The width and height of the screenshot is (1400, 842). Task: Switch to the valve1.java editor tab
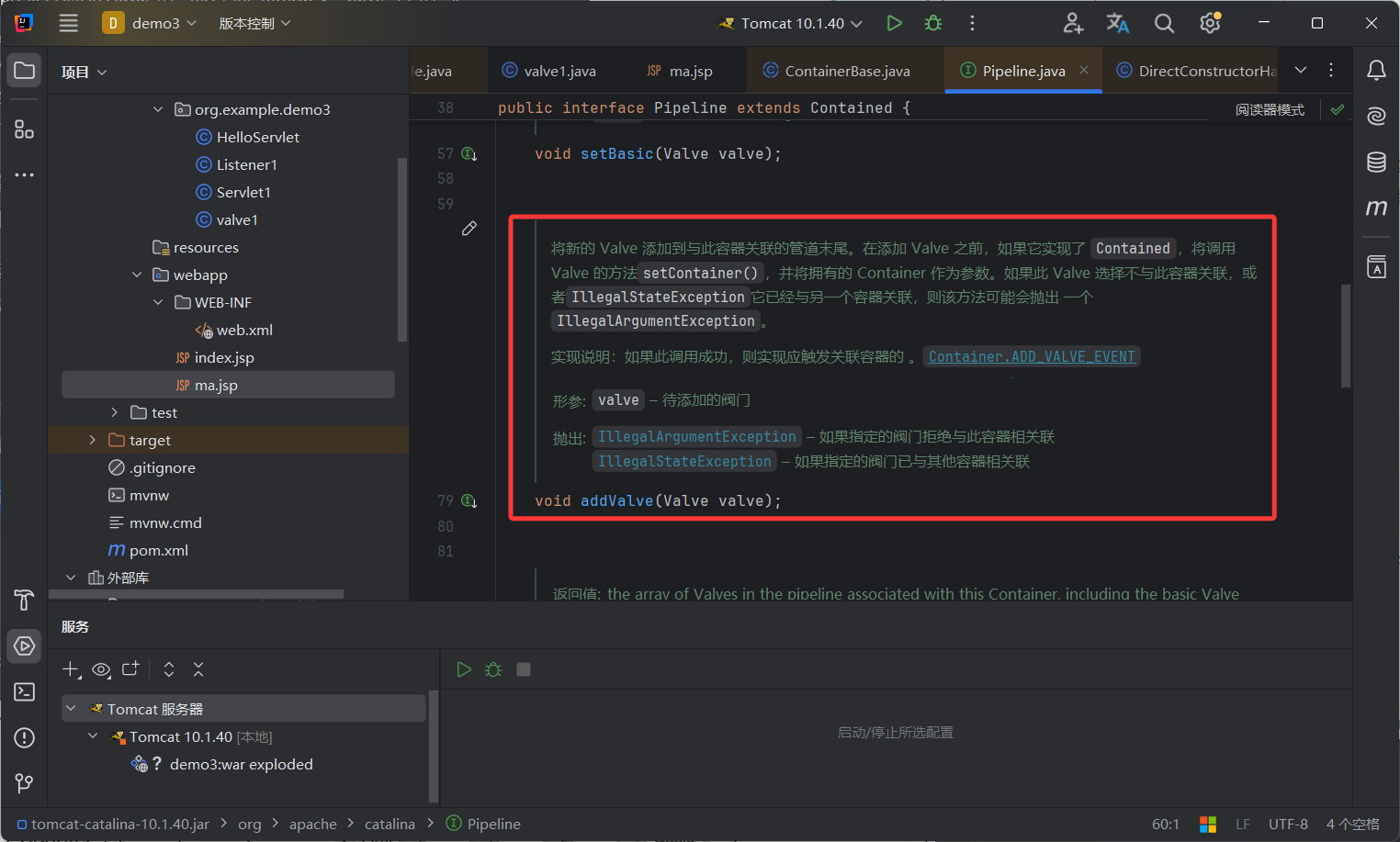point(559,72)
